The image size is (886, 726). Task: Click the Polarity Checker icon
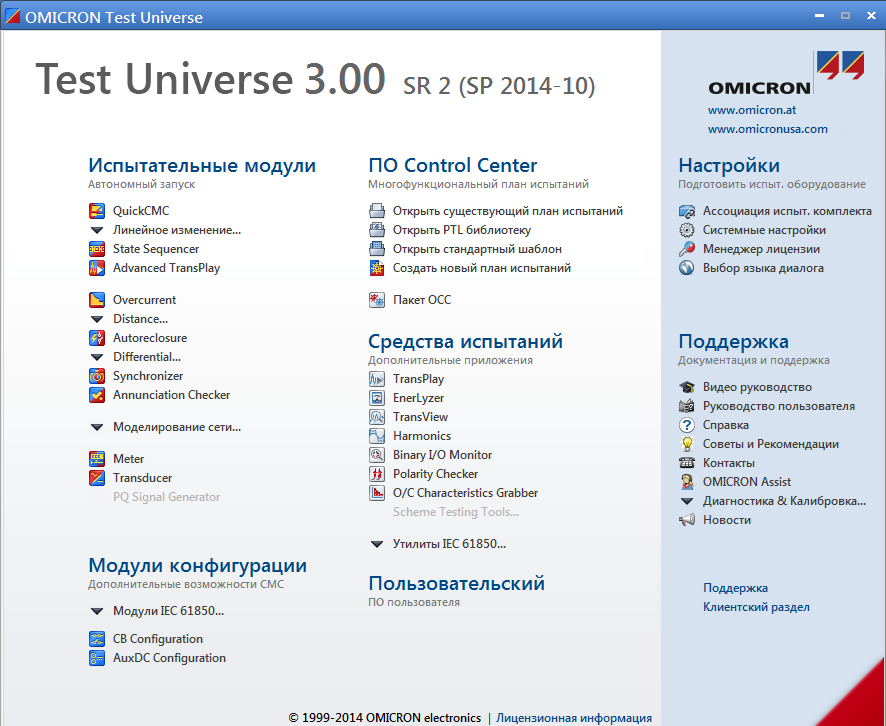[x=377, y=474]
